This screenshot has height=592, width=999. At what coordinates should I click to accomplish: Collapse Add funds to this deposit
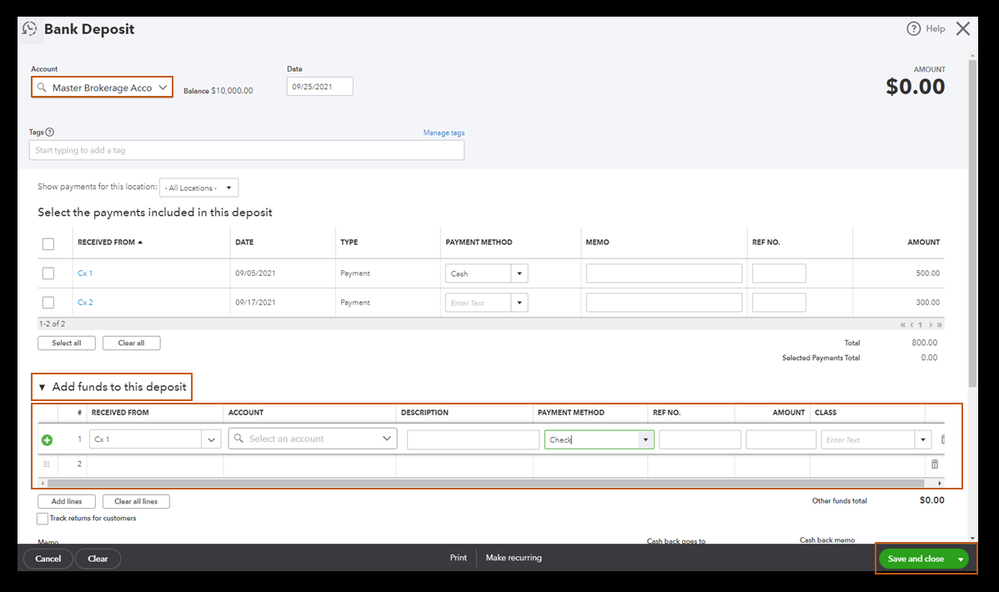(x=41, y=387)
